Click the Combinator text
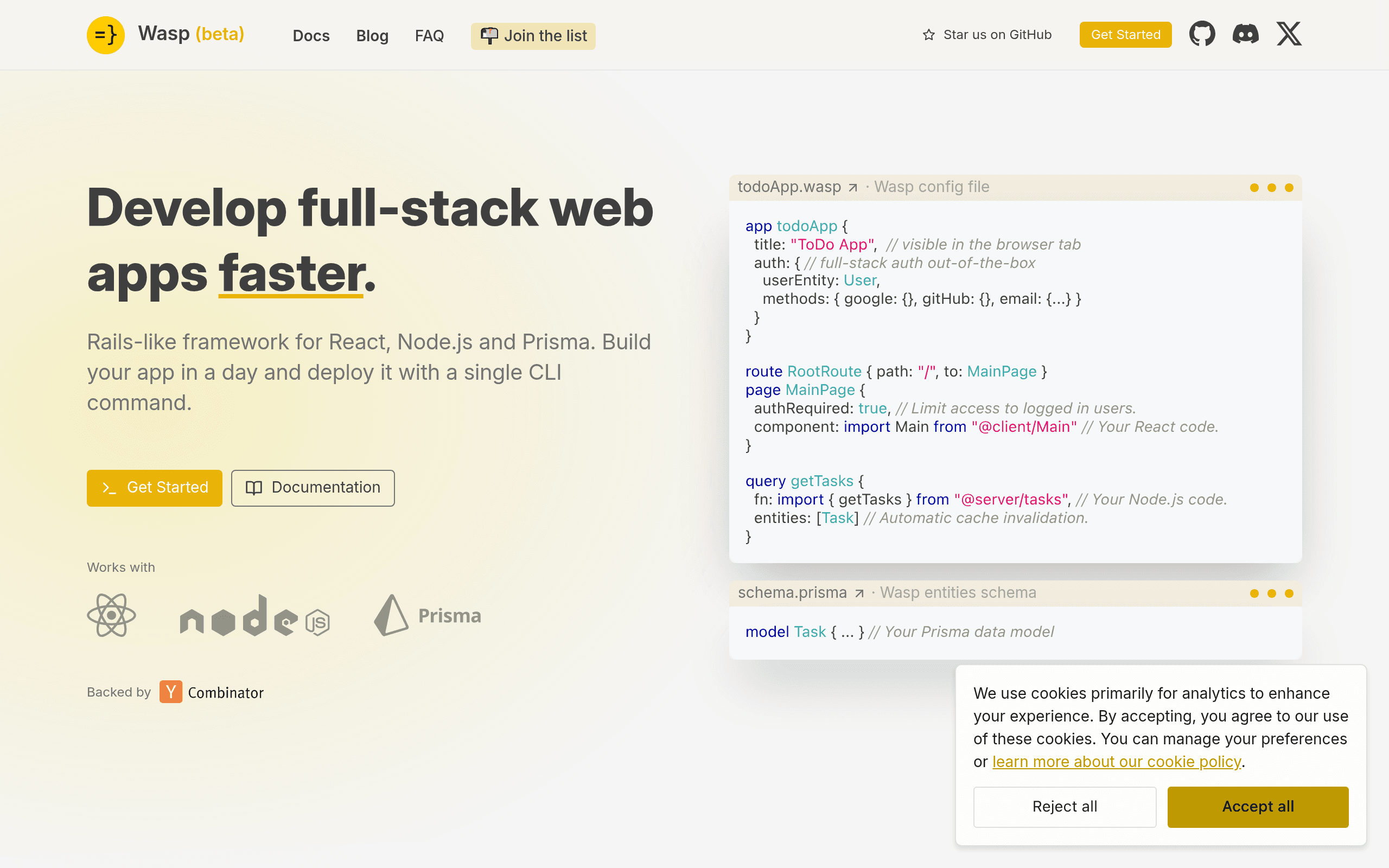The width and height of the screenshot is (1389, 868). (226, 693)
